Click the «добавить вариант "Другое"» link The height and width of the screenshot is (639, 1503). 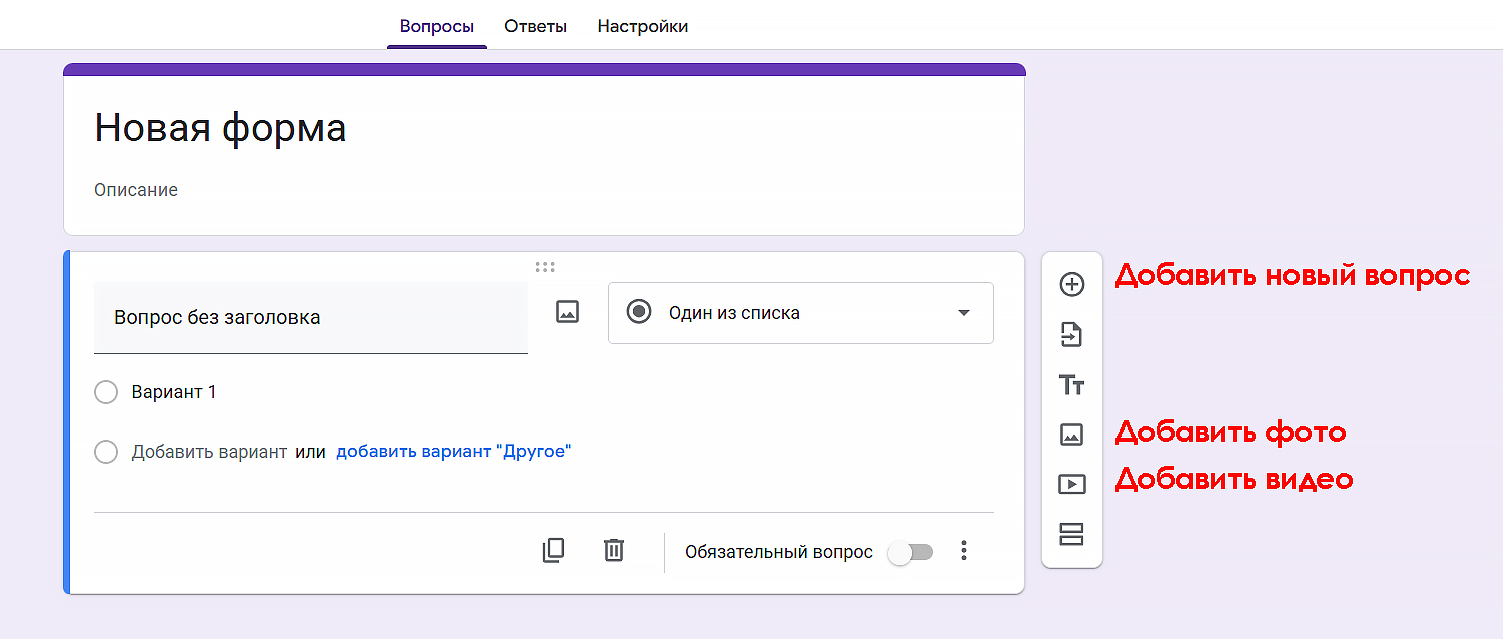click(x=453, y=451)
